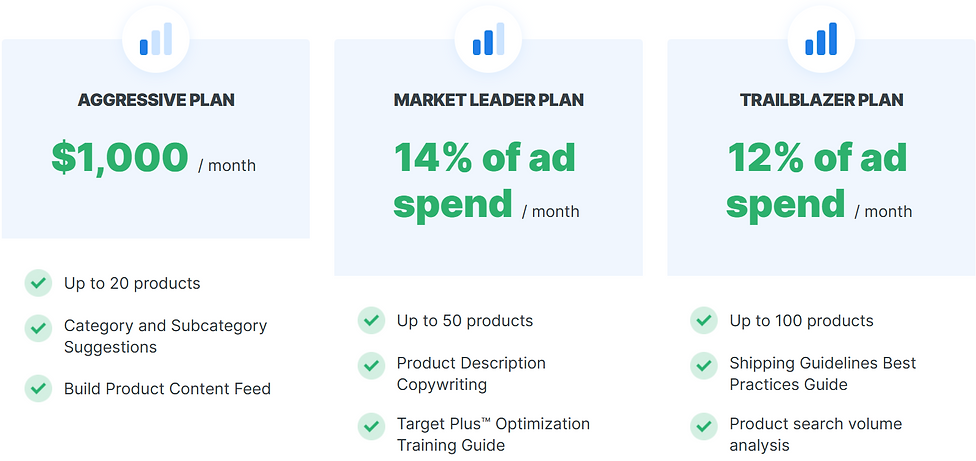976x461 pixels.
Task: Click checkmark beside Category and Subcategory Suggestions
Action: (38, 327)
